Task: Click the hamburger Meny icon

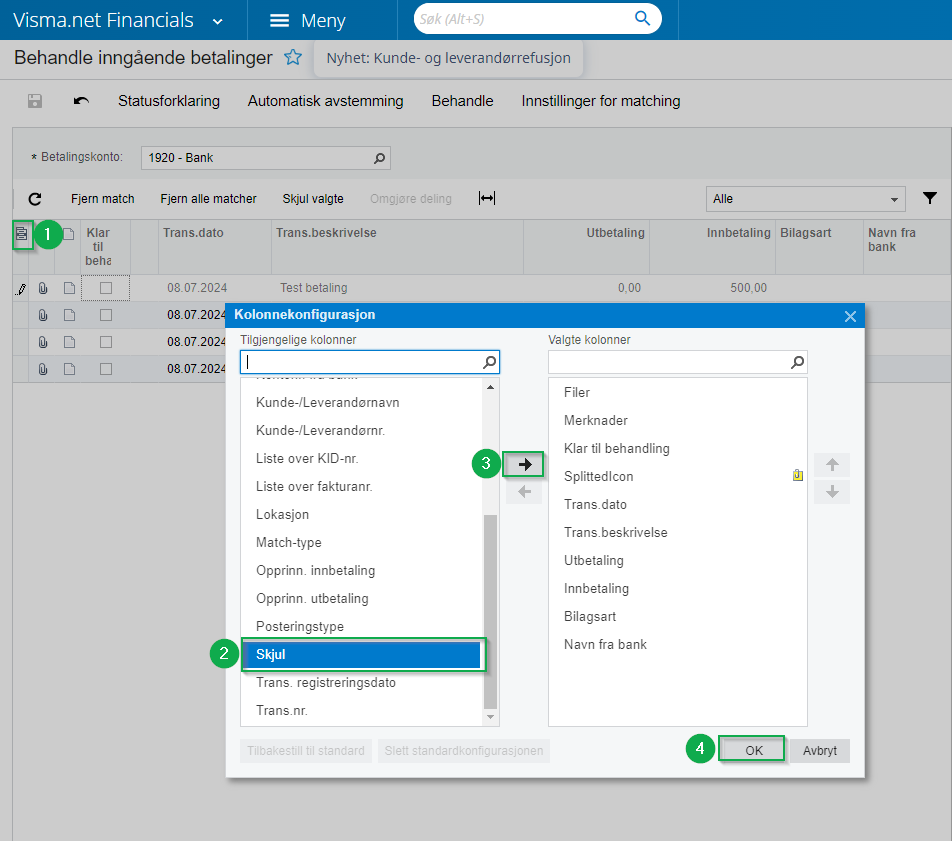Action: (x=279, y=21)
